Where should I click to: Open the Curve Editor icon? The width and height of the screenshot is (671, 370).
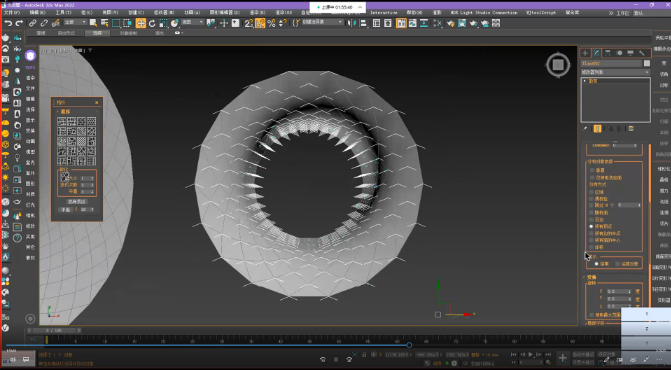coord(412,23)
